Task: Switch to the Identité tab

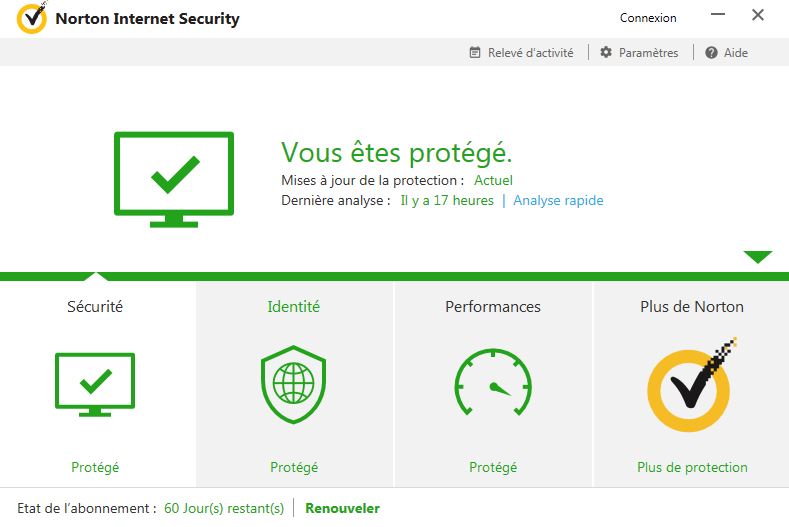Action: point(293,307)
